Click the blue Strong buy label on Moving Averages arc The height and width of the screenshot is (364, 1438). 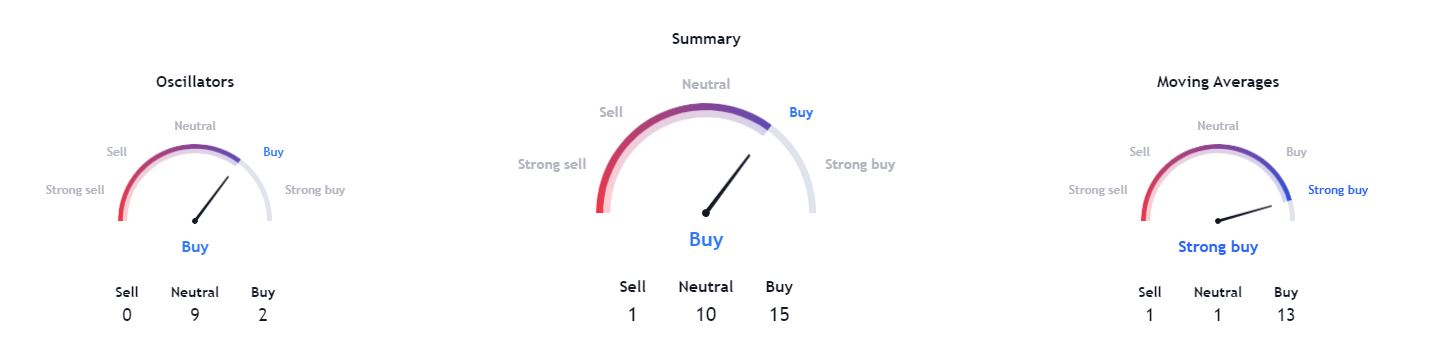[1338, 190]
